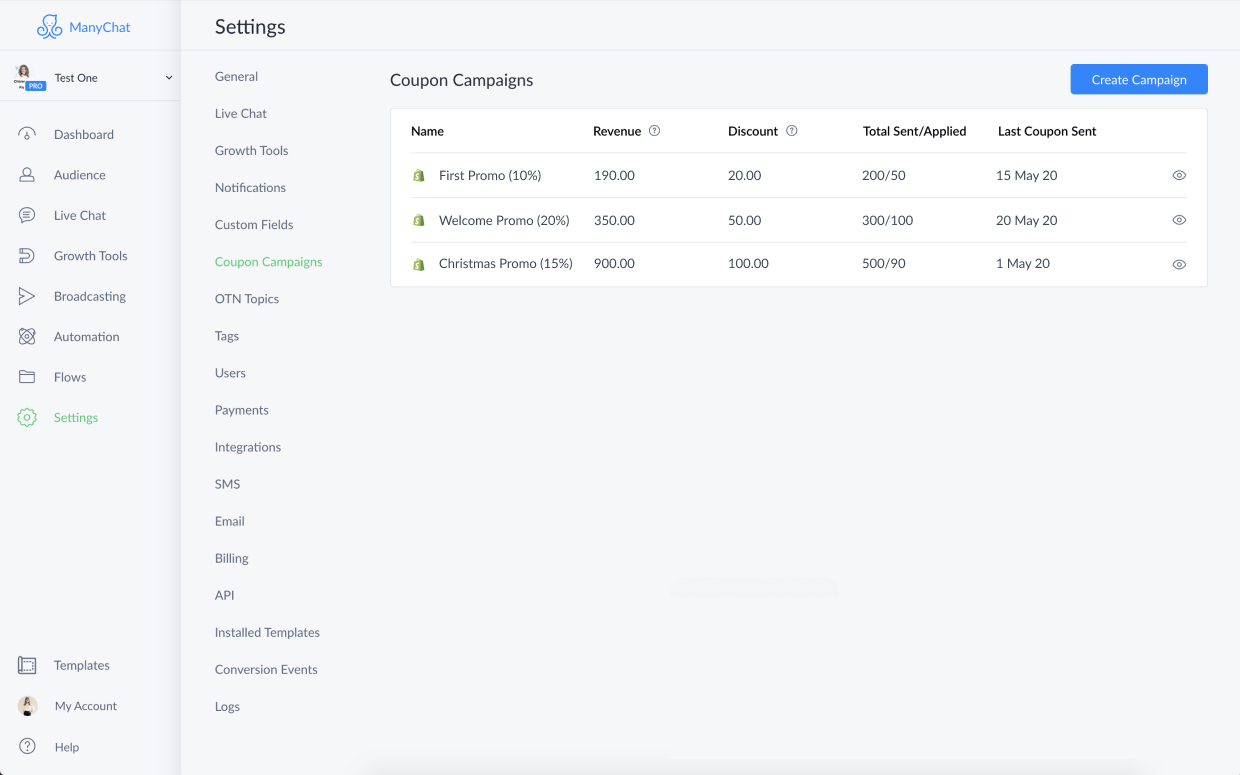Open the Dashboard icon in sidebar

click(27, 134)
